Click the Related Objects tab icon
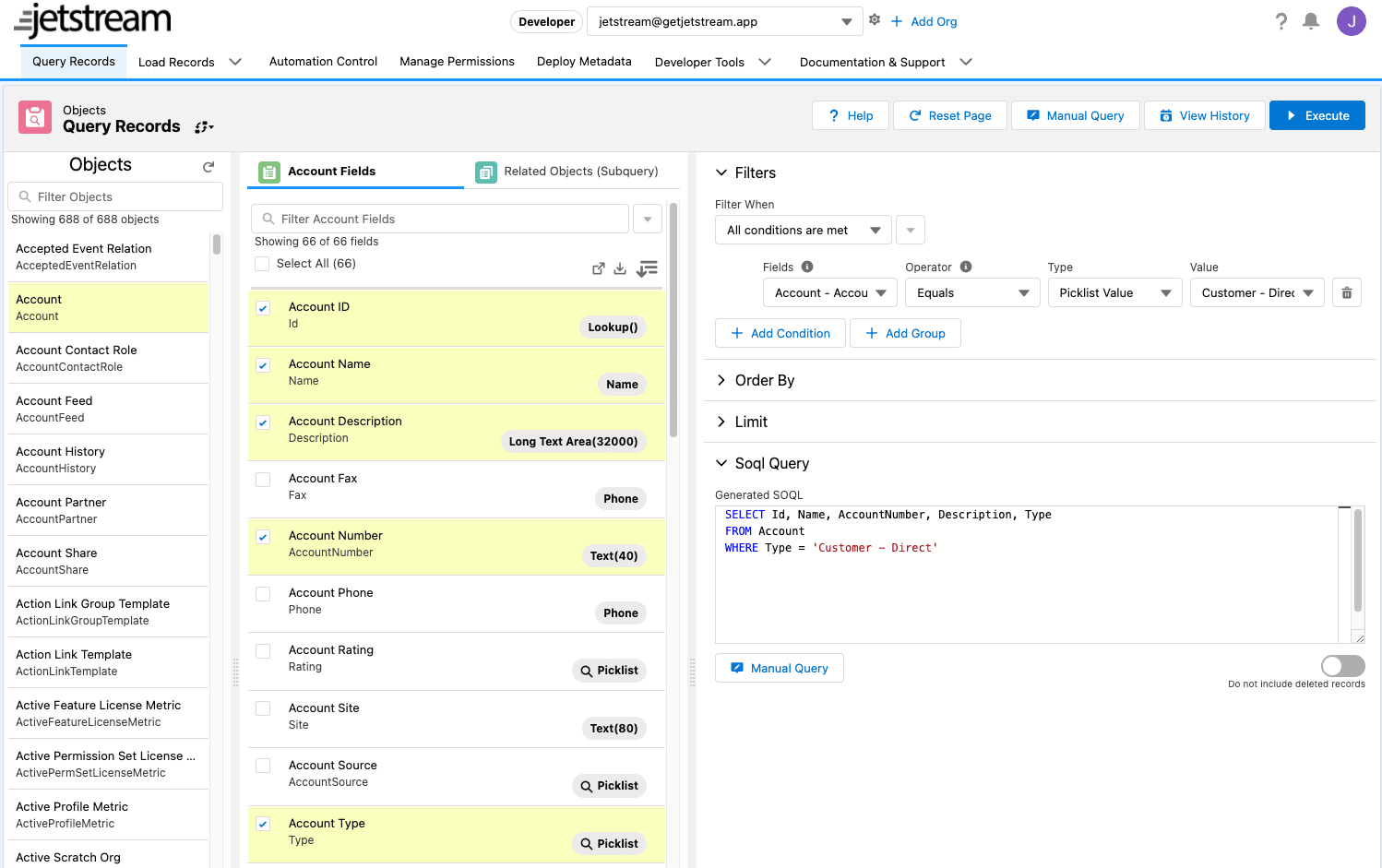 tap(485, 172)
